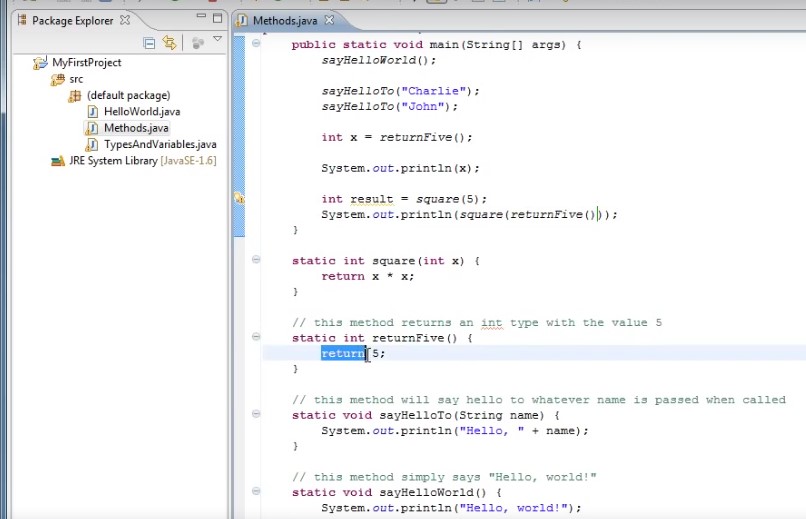Image resolution: width=806 pixels, height=519 pixels.
Task: Close the Package Explorer view tab
Action: (x=125, y=20)
